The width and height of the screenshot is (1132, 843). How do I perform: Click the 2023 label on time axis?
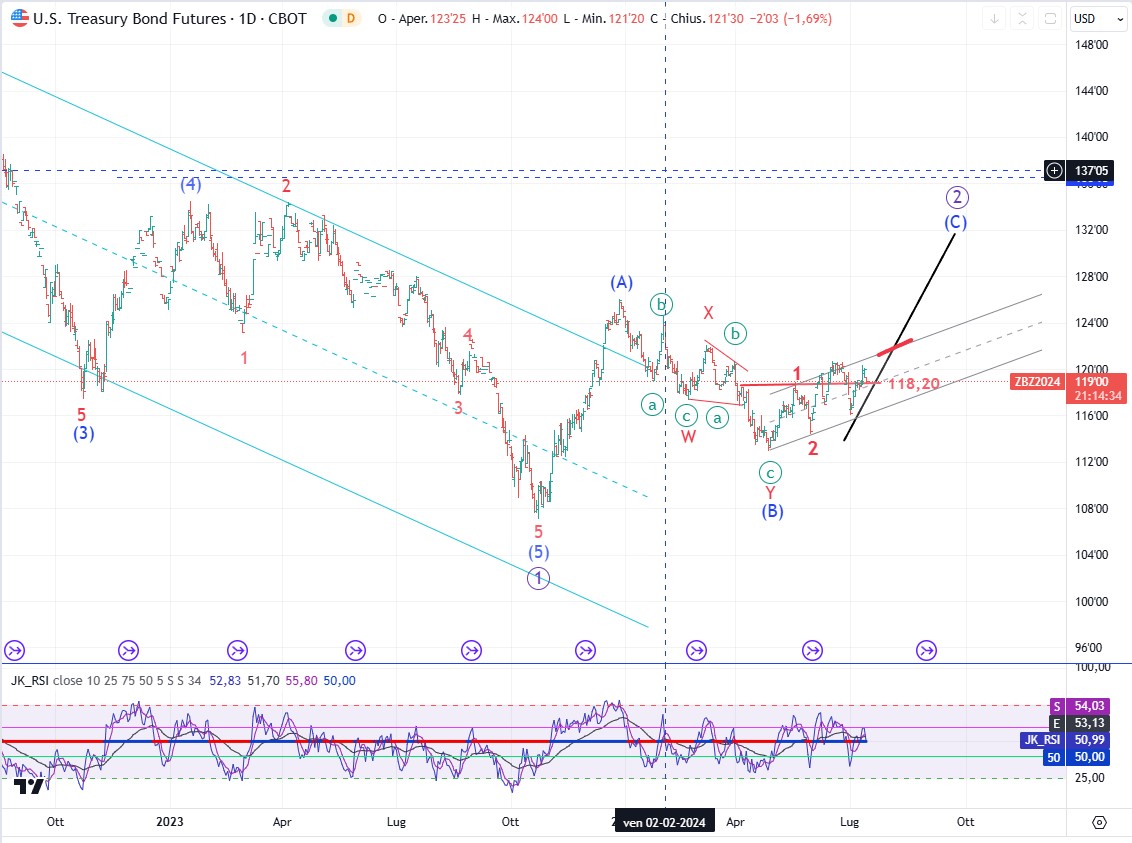pyautogui.click(x=170, y=821)
